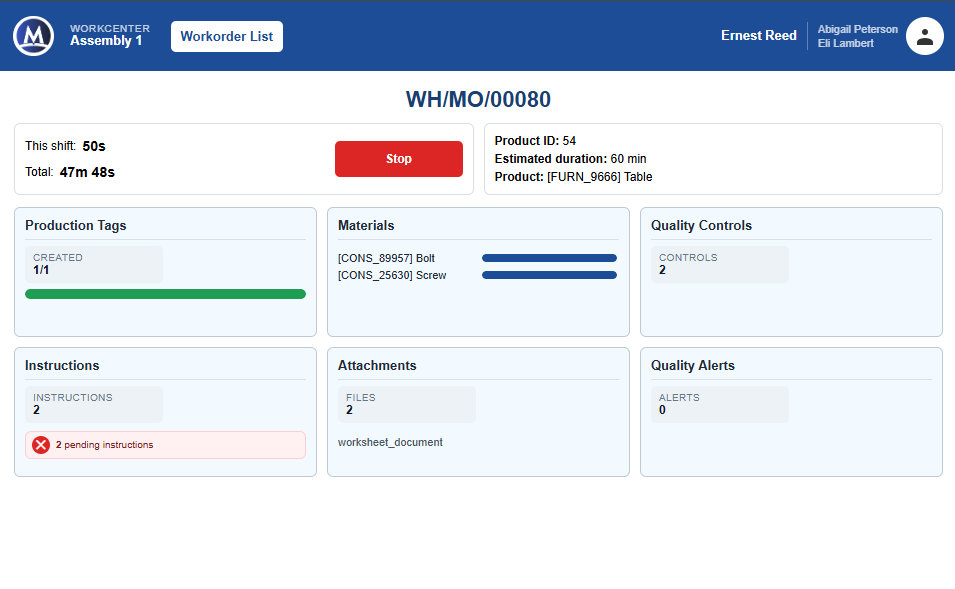Select operator Abigail Peterson
The width and height of the screenshot is (955, 589).
point(858,29)
